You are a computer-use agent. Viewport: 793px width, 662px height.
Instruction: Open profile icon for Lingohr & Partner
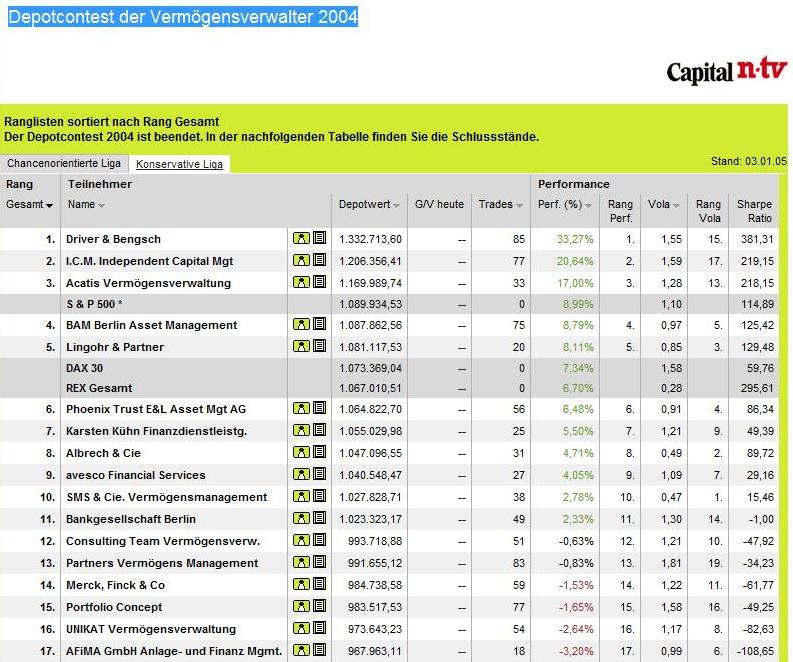[301, 346]
